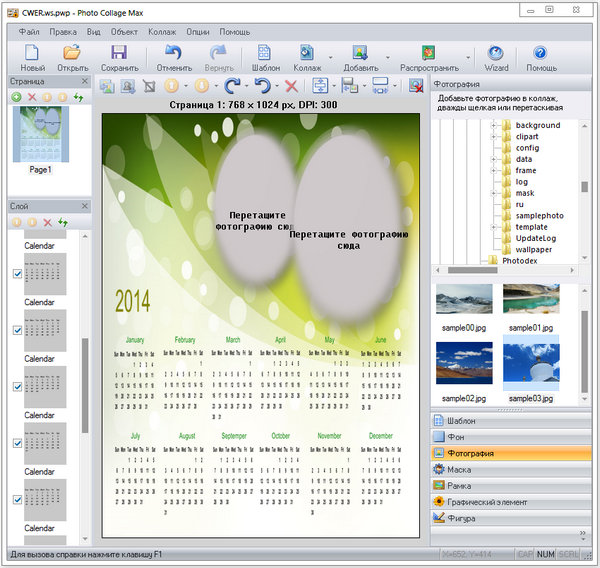This screenshot has width=600, height=568.
Task: Undo with the Отменить arrow icon
Action: point(173,54)
